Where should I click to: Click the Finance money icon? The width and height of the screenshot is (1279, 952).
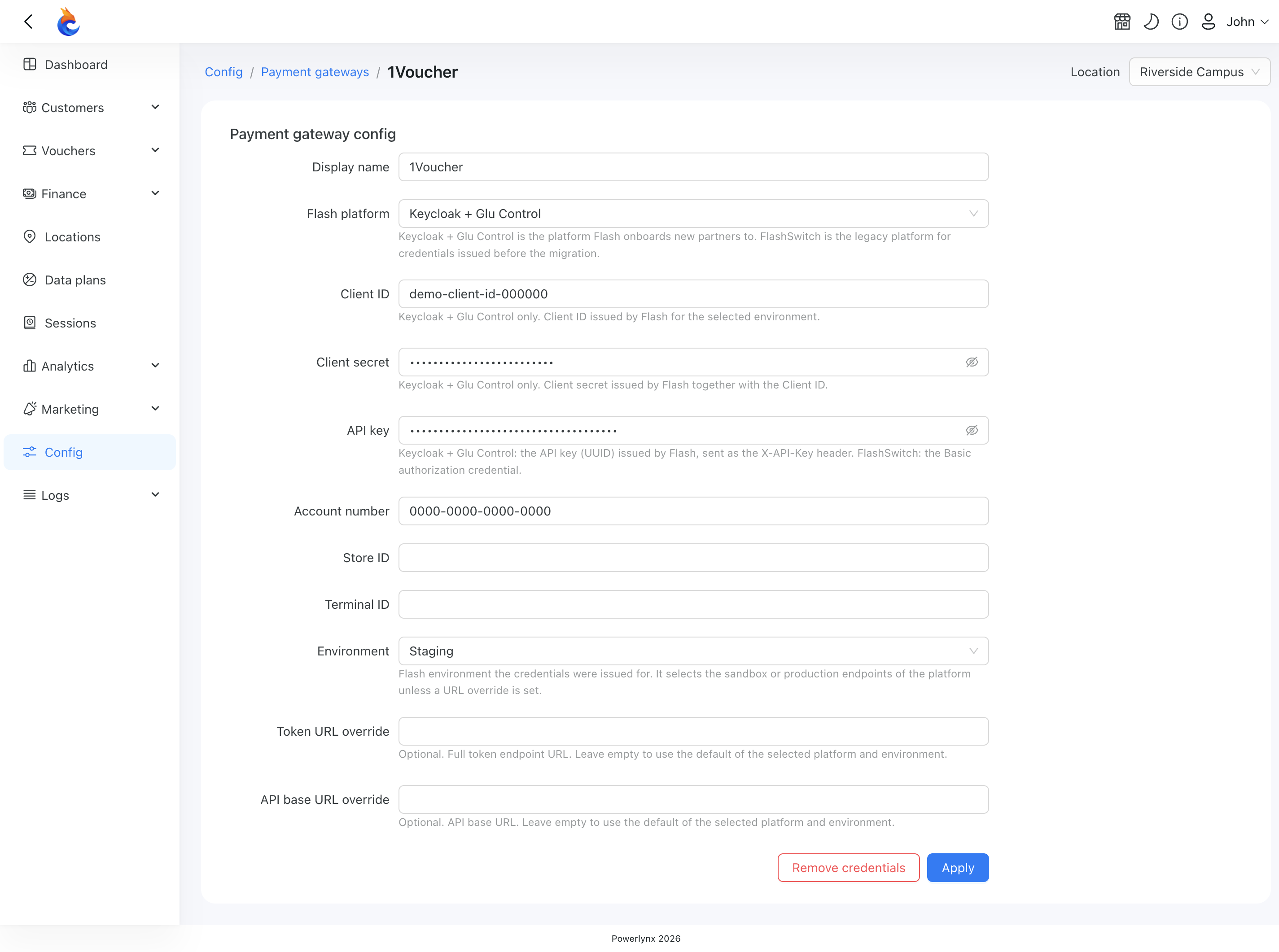click(x=30, y=194)
